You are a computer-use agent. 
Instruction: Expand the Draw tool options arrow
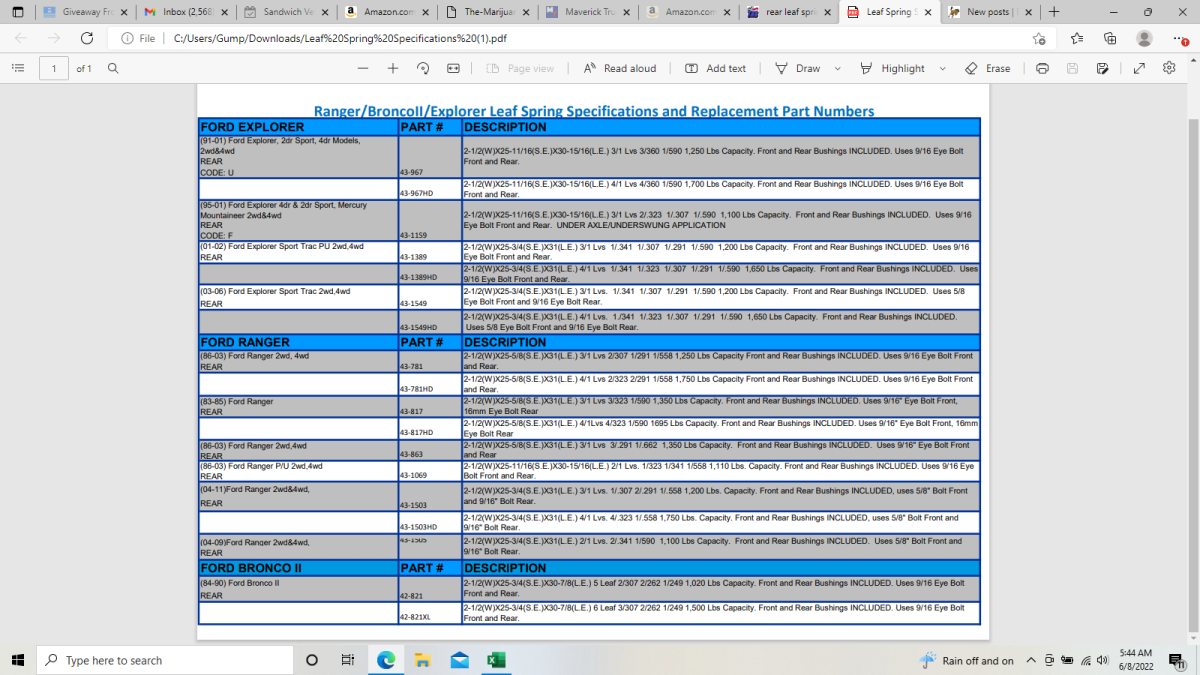[837, 69]
